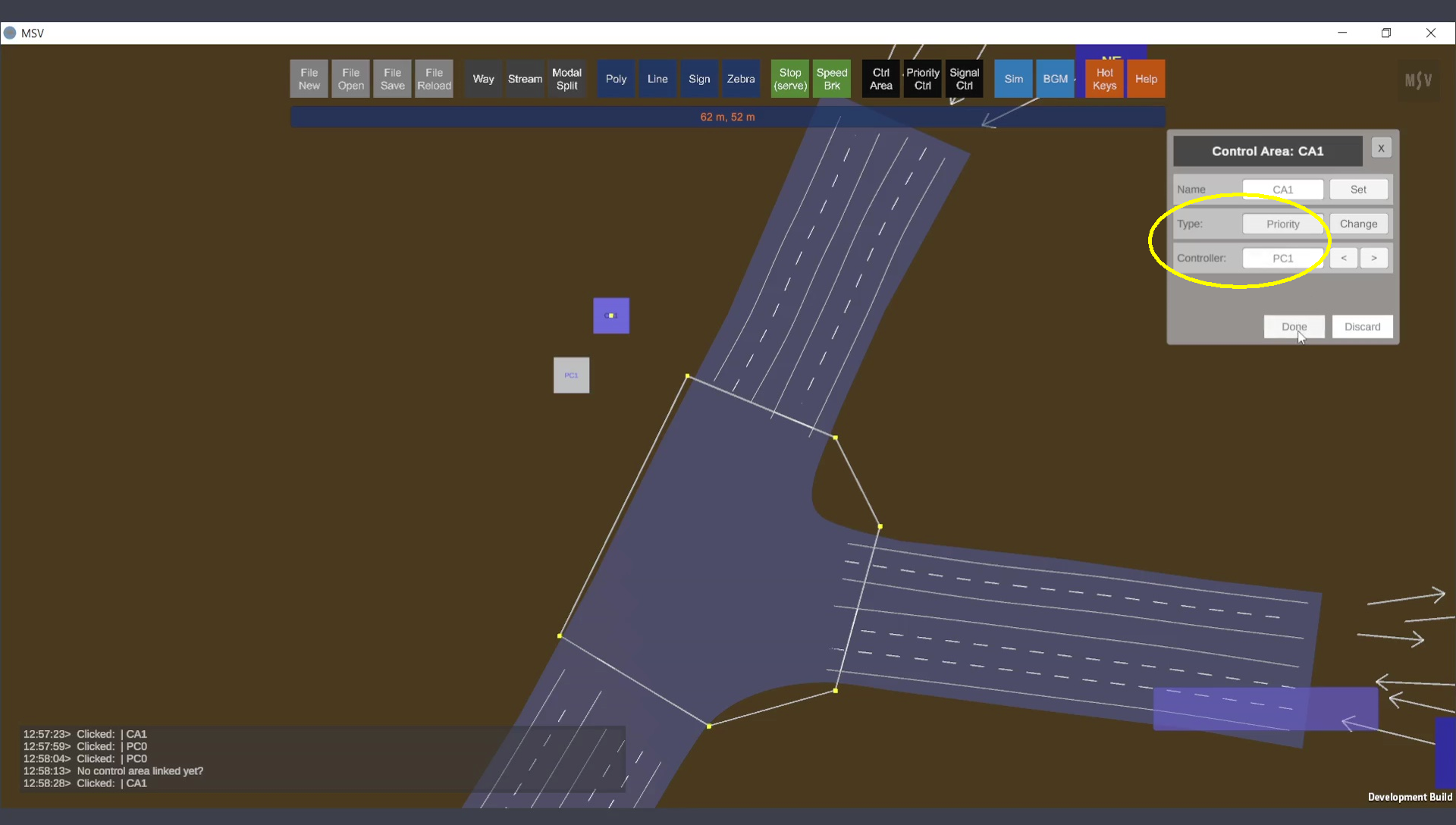This screenshot has height=825, width=1456.
Task: Select next controller with right arrow
Action: pyautogui.click(x=1373, y=258)
